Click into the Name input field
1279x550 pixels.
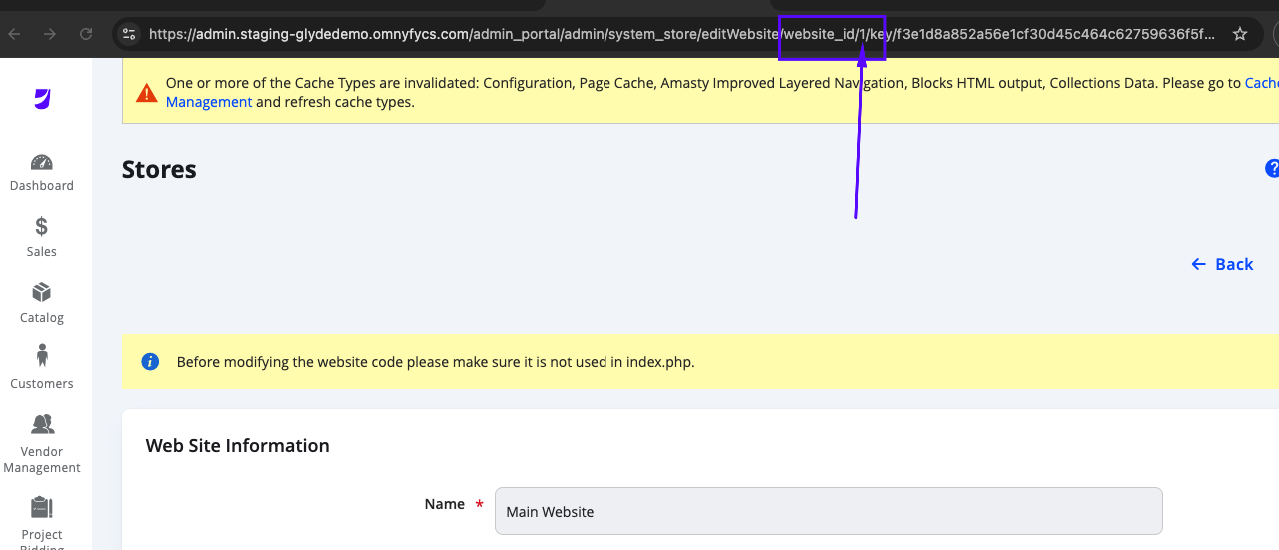[828, 511]
